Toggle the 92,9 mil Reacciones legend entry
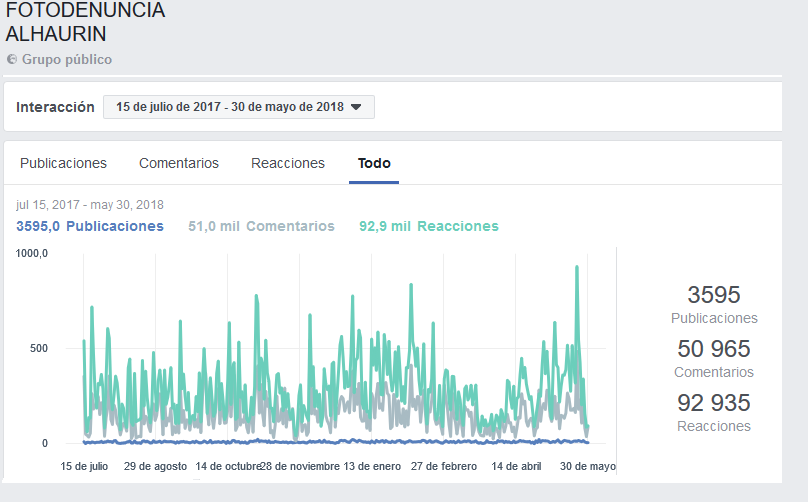Screen dimensions: 808x502 (429, 226)
